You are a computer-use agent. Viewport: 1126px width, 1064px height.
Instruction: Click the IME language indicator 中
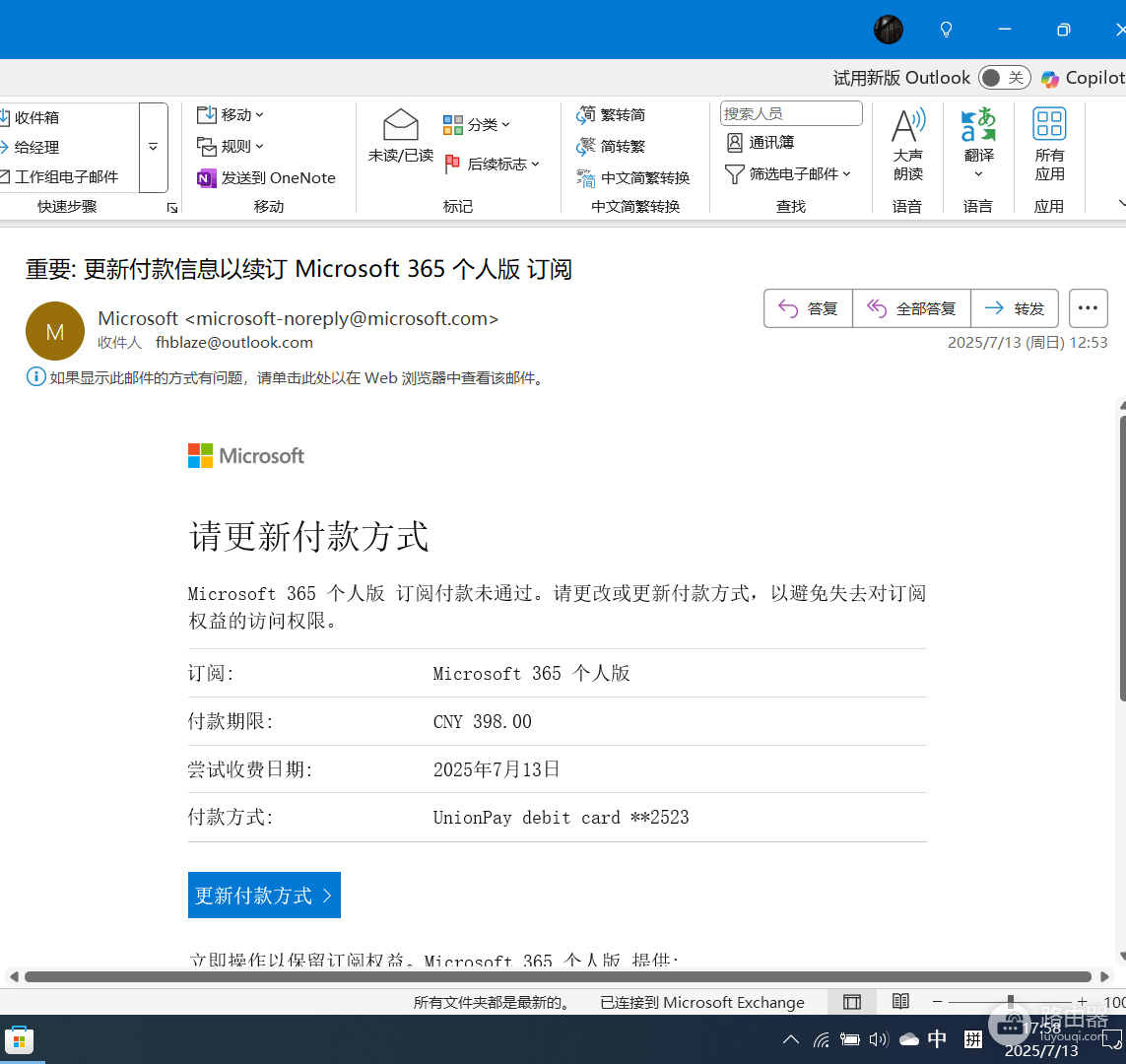point(937,1038)
